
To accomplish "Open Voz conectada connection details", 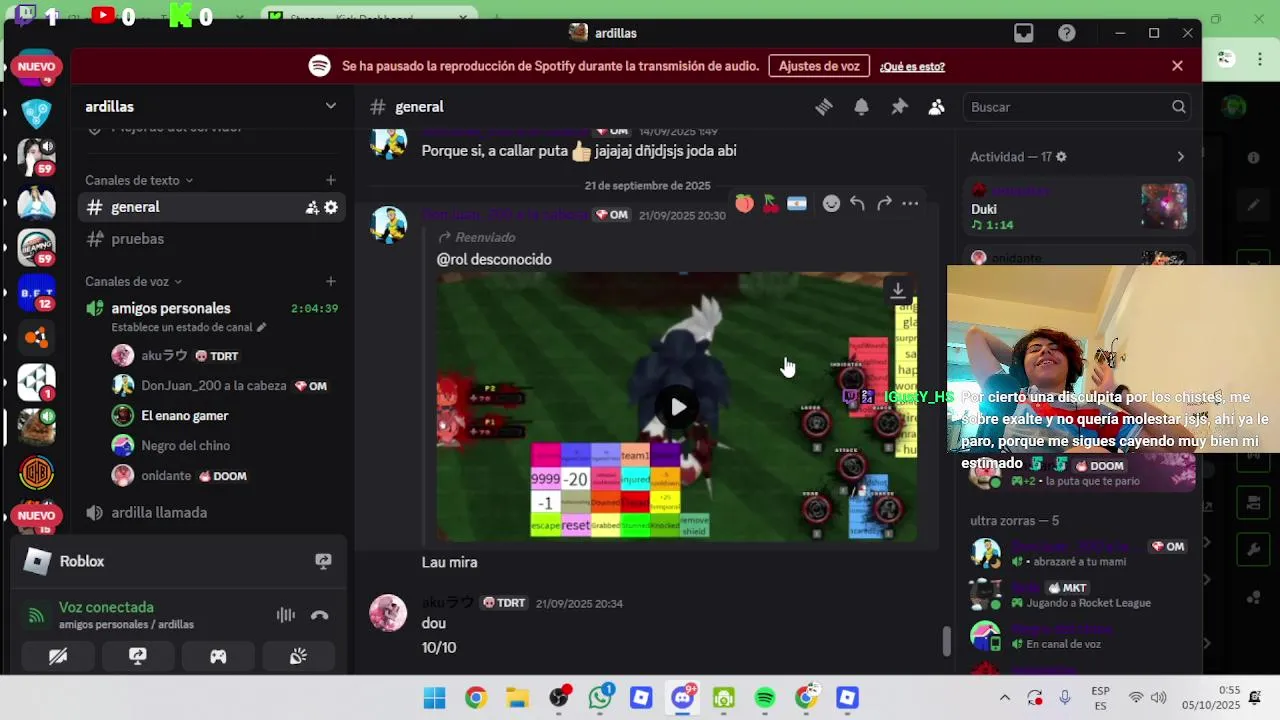I will coord(106,607).
